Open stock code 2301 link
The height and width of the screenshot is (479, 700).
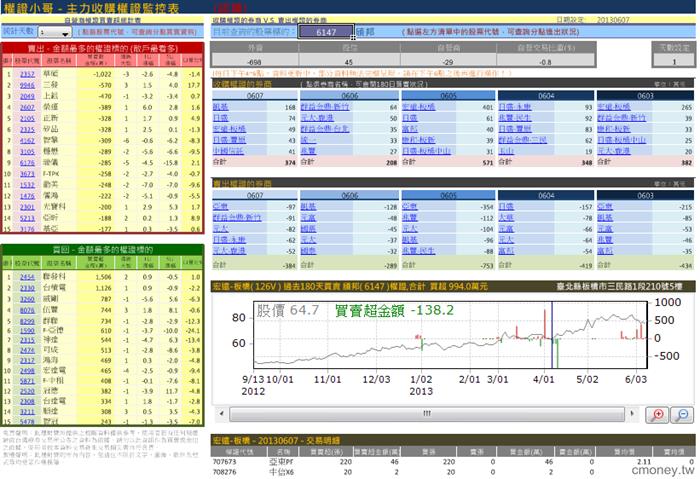[x=27, y=207]
